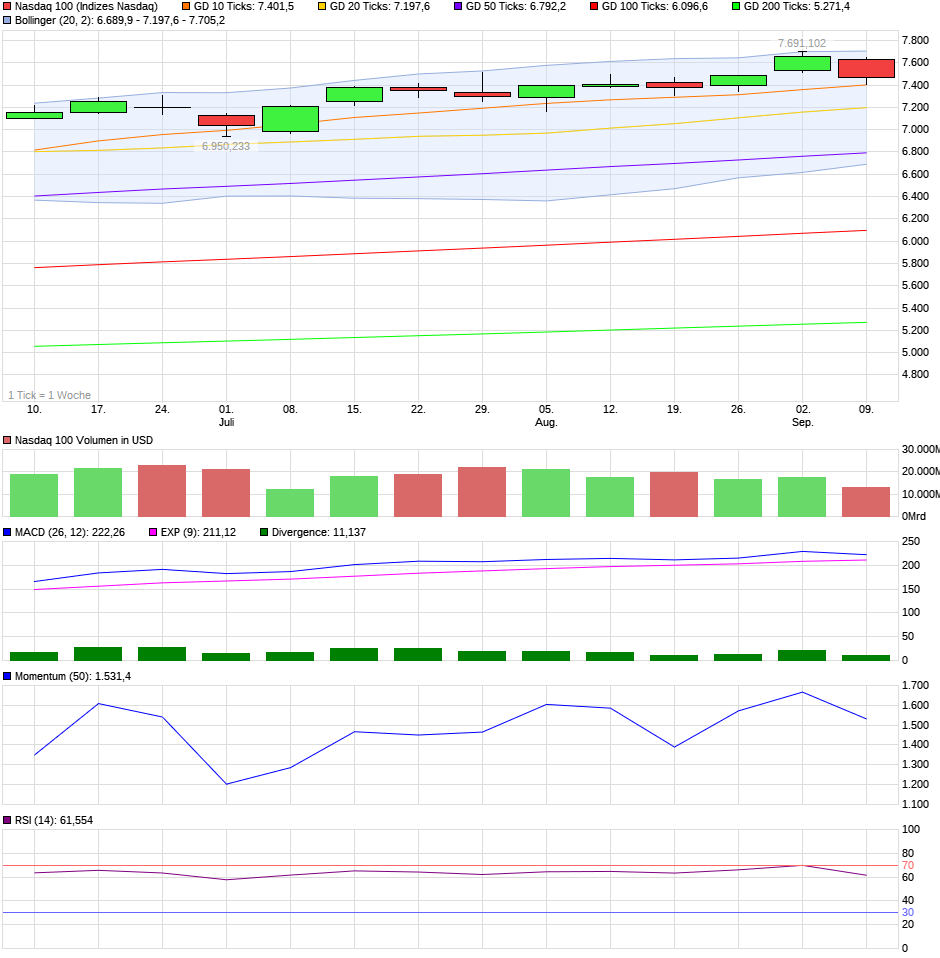
Task: Click the 'RSI (14): 61,554' label
Action: [x=54, y=820]
